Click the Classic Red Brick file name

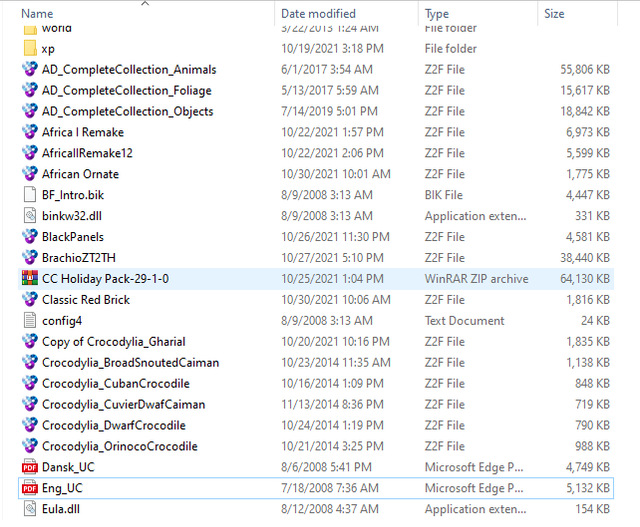[86, 300]
